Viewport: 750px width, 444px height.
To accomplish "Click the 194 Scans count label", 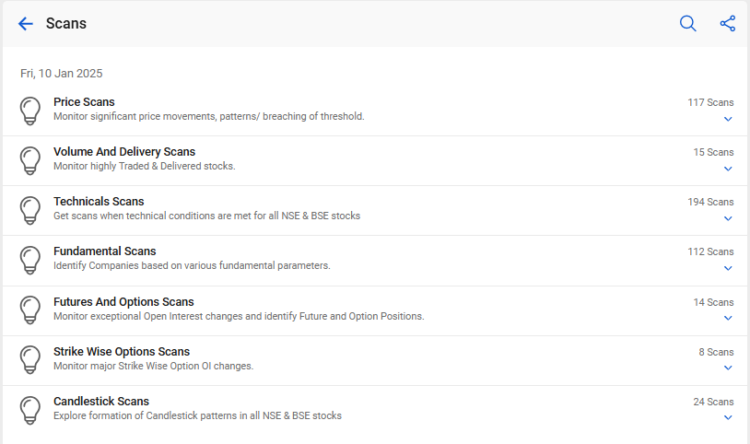I will point(710,202).
